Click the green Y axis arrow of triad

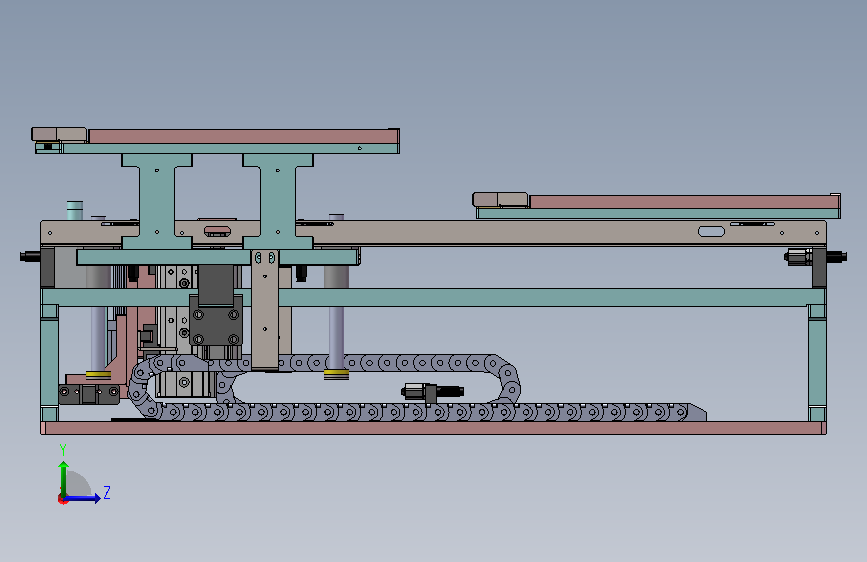[x=64, y=477]
